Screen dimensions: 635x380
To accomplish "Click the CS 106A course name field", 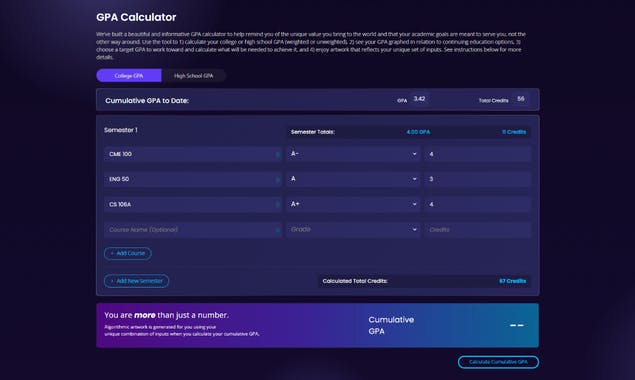I will (192, 204).
